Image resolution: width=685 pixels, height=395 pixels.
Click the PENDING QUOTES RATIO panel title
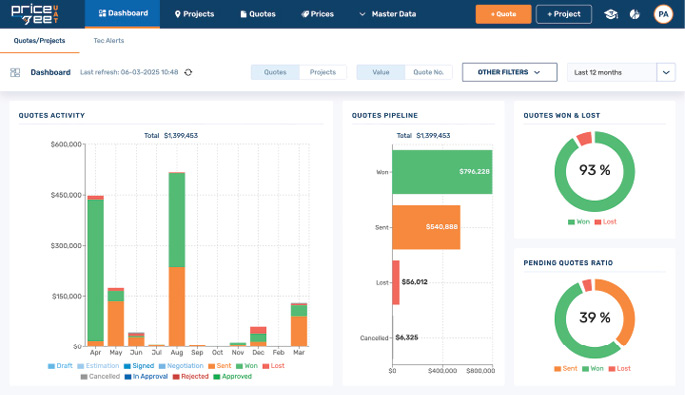[568, 263]
